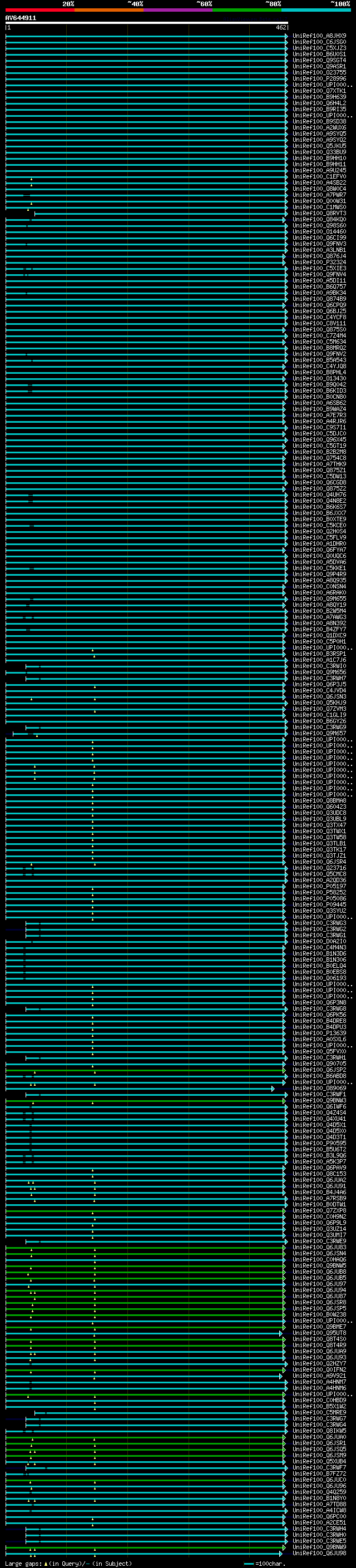The image size is (356, 1568).
Task: Select the UniRef100_A9U245 label
Action: 319,170
